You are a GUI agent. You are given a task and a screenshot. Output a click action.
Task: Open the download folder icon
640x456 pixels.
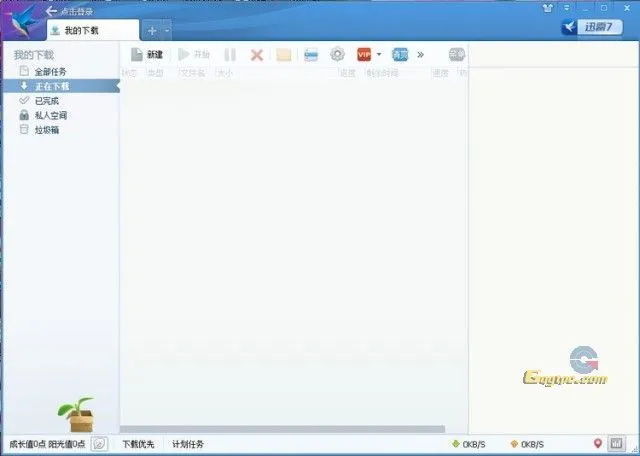click(x=284, y=55)
